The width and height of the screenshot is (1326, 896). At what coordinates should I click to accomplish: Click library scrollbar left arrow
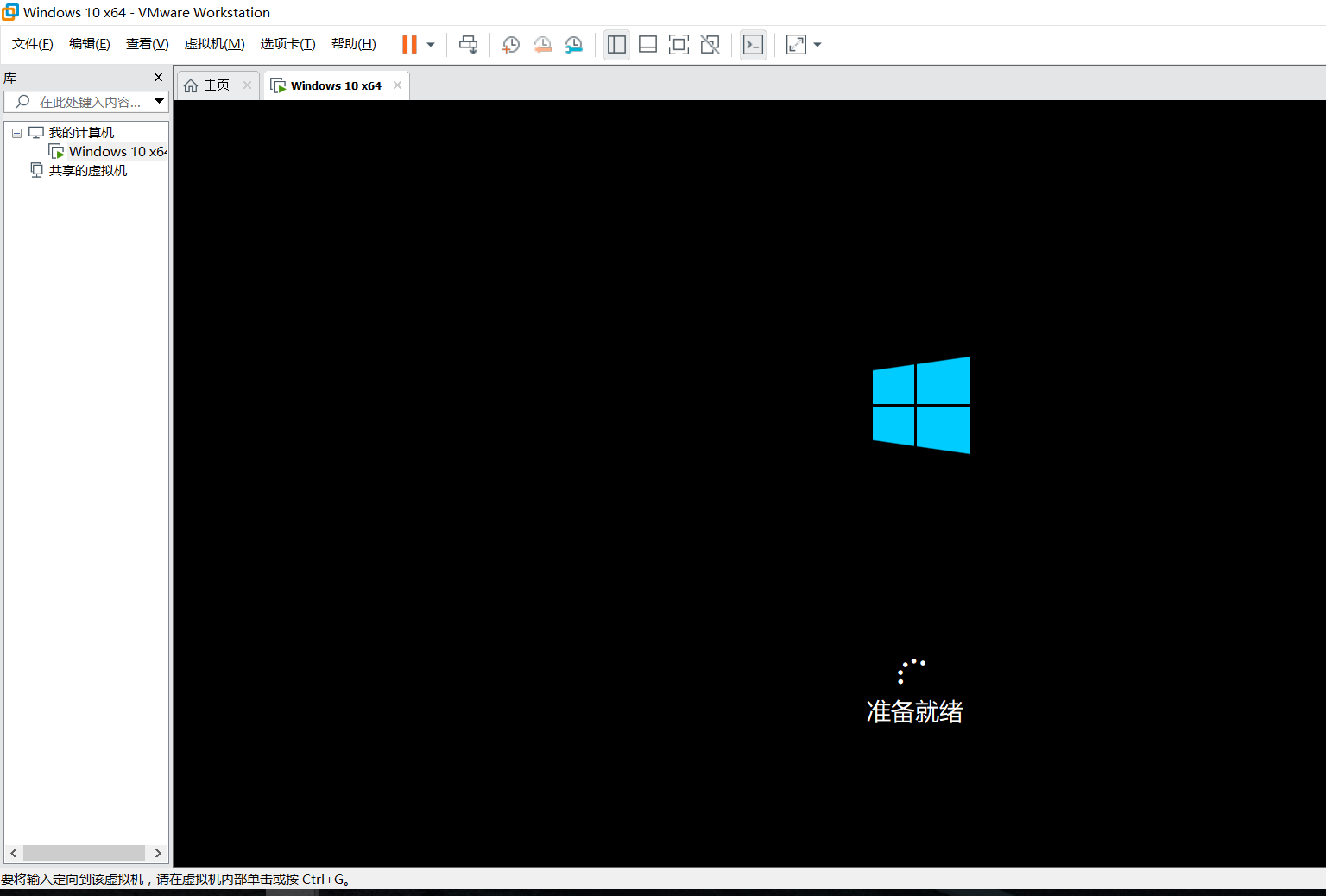[x=13, y=853]
